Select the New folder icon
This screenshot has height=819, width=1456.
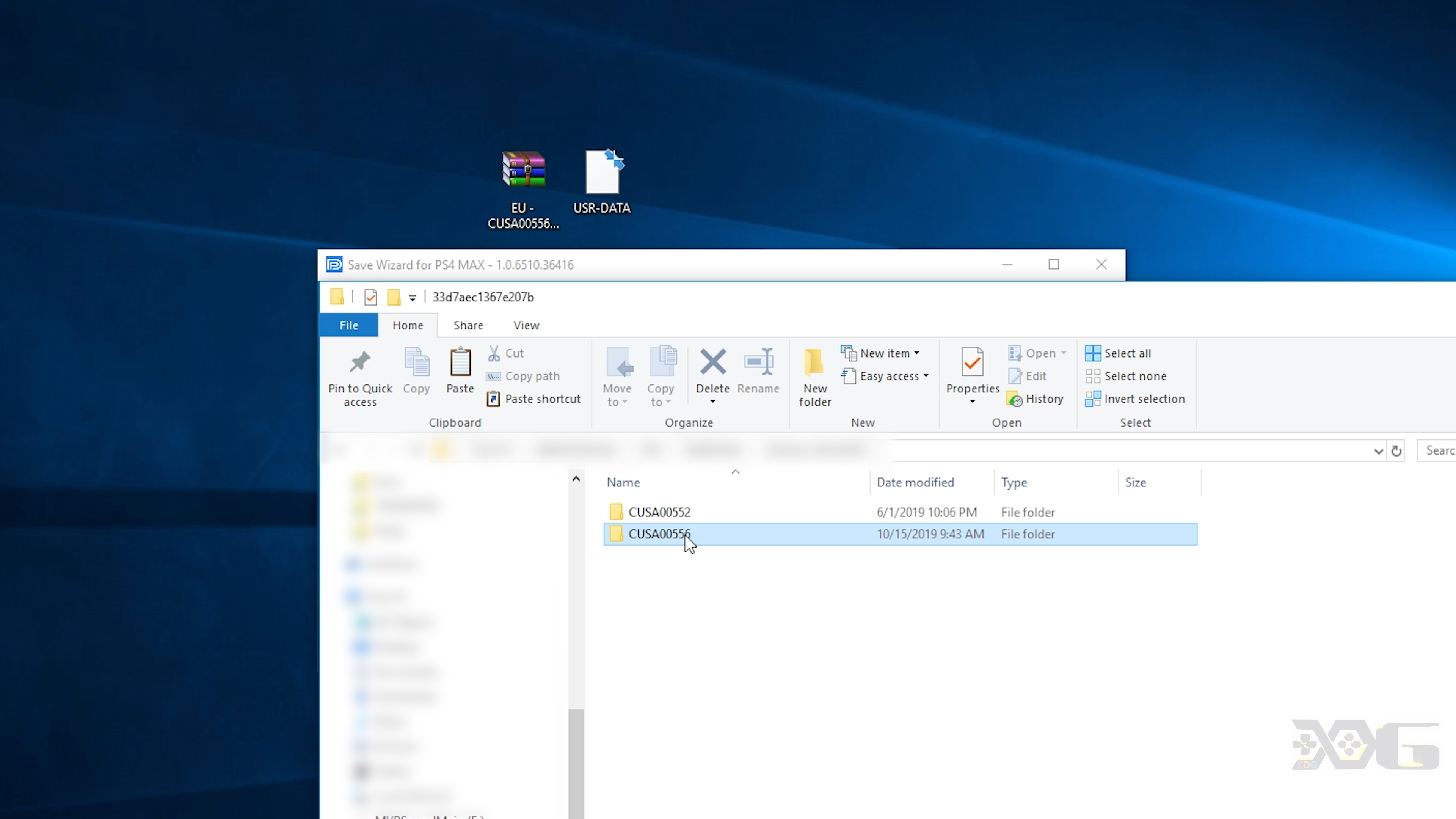(815, 375)
